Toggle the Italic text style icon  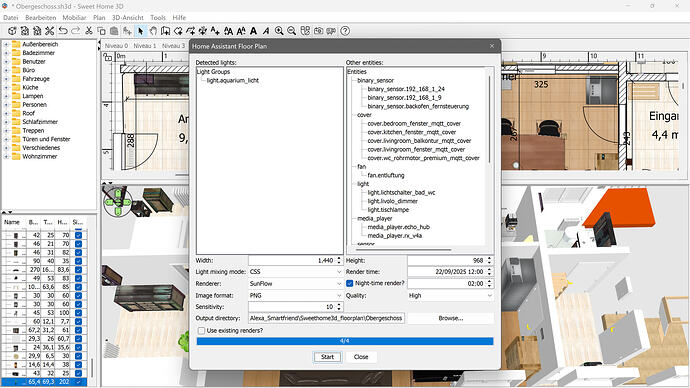click(x=266, y=31)
